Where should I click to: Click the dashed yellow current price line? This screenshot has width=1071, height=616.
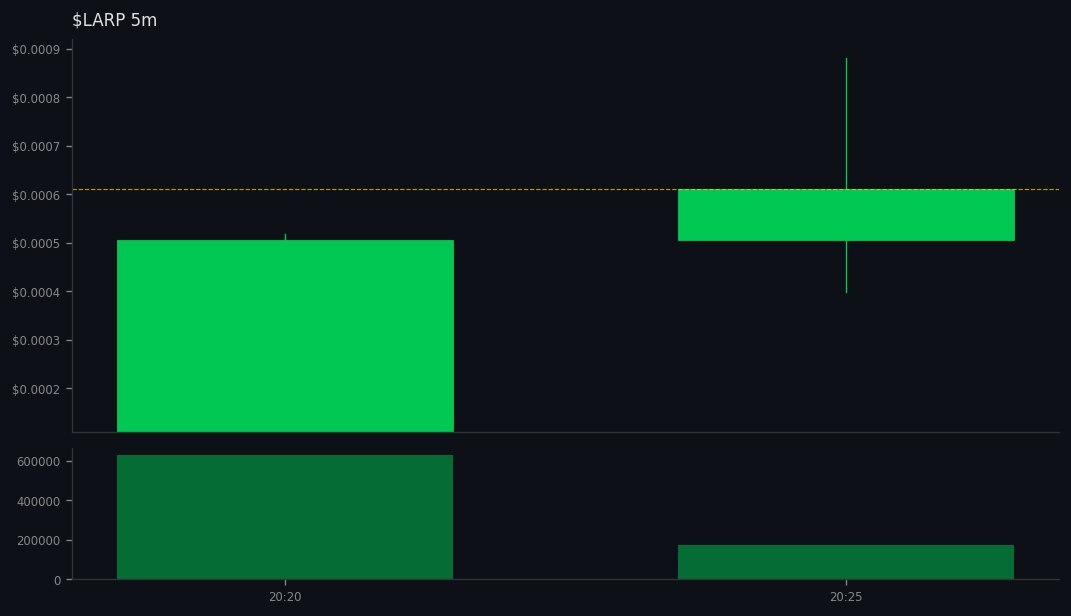(550, 188)
